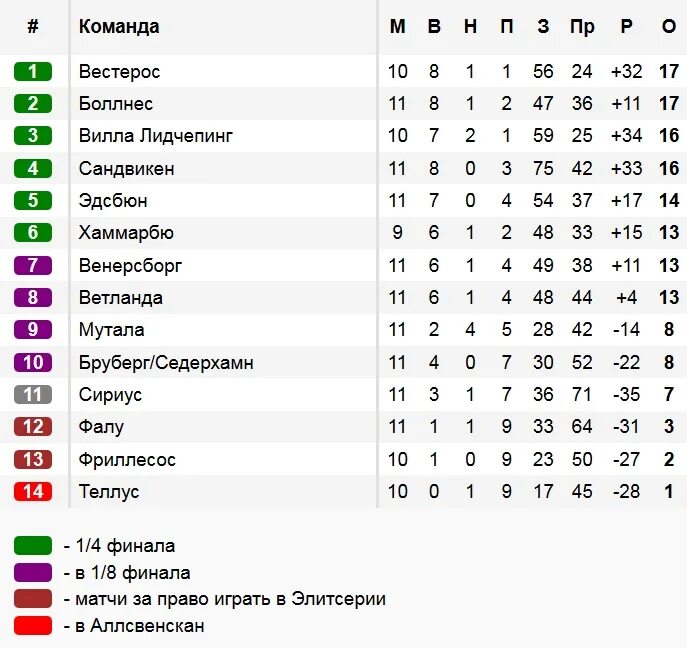Click the green rank 6 badge
687x648 pixels.
point(33,233)
